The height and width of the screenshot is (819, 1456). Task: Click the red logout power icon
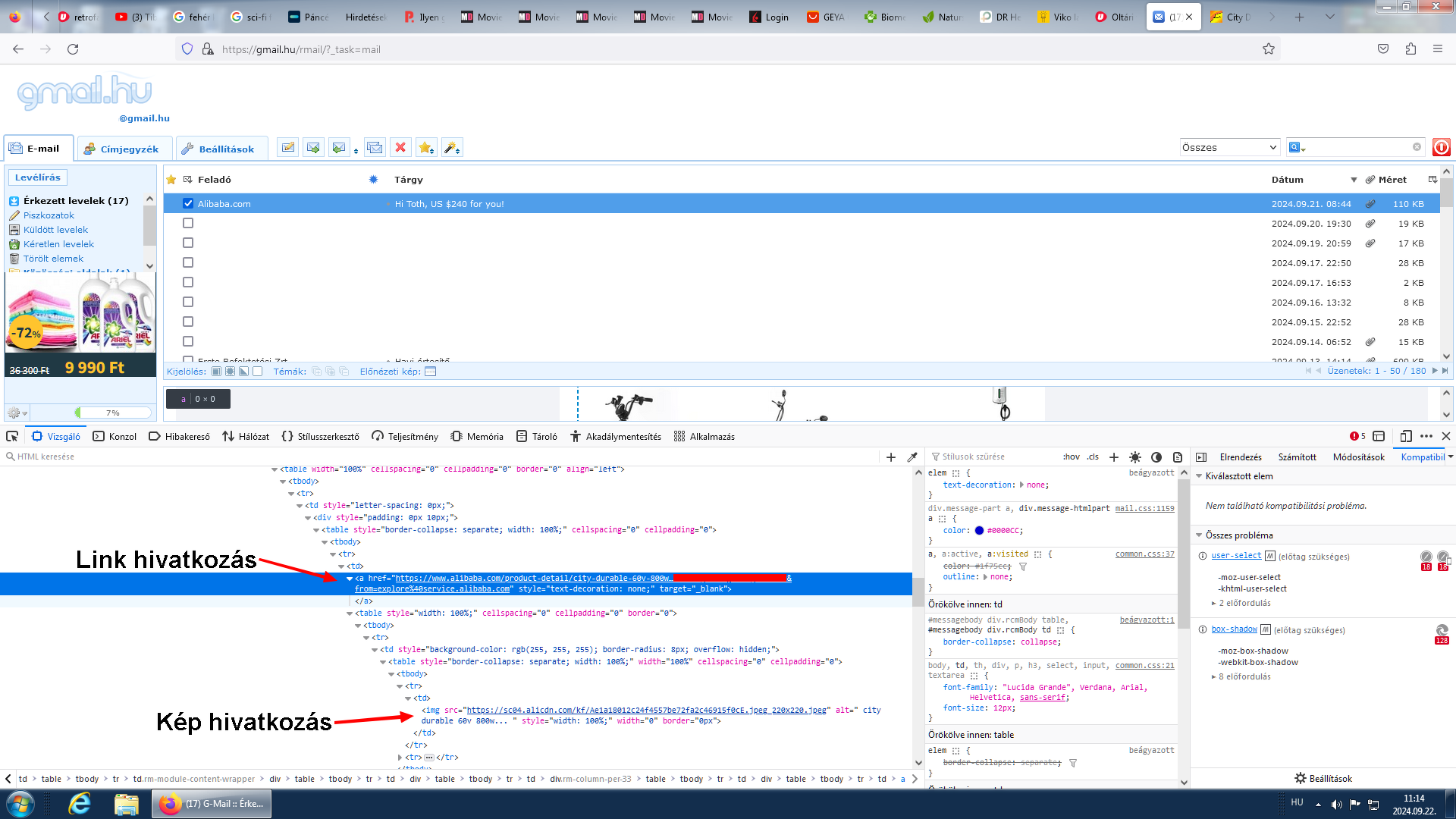pos(1442,148)
